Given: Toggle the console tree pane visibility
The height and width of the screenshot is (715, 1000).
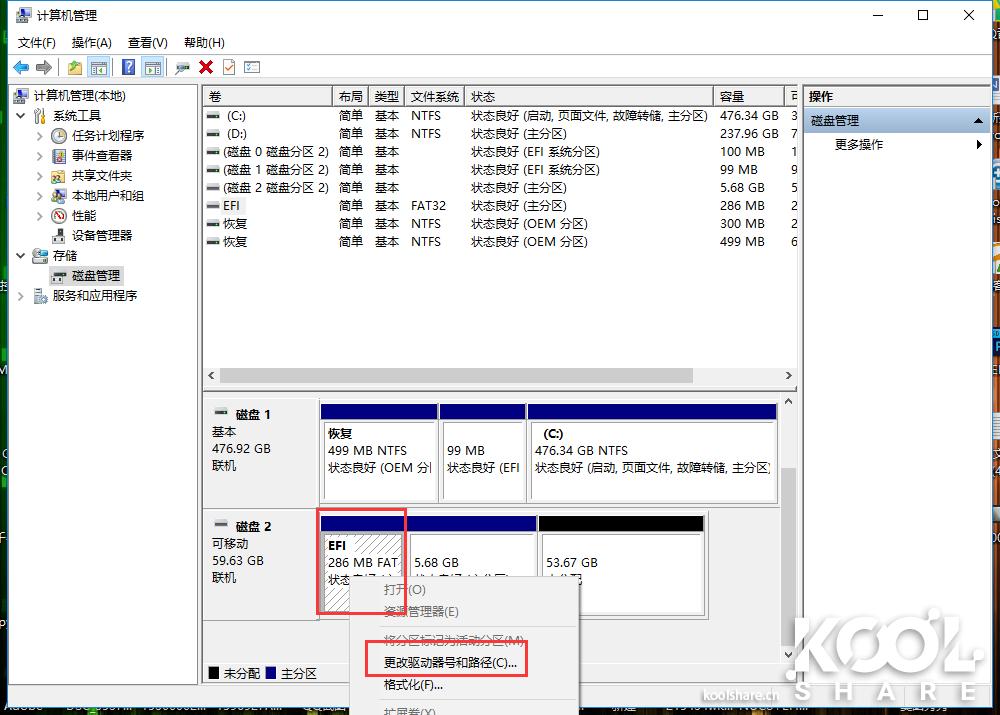Looking at the screenshot, I should click(99, 67).
